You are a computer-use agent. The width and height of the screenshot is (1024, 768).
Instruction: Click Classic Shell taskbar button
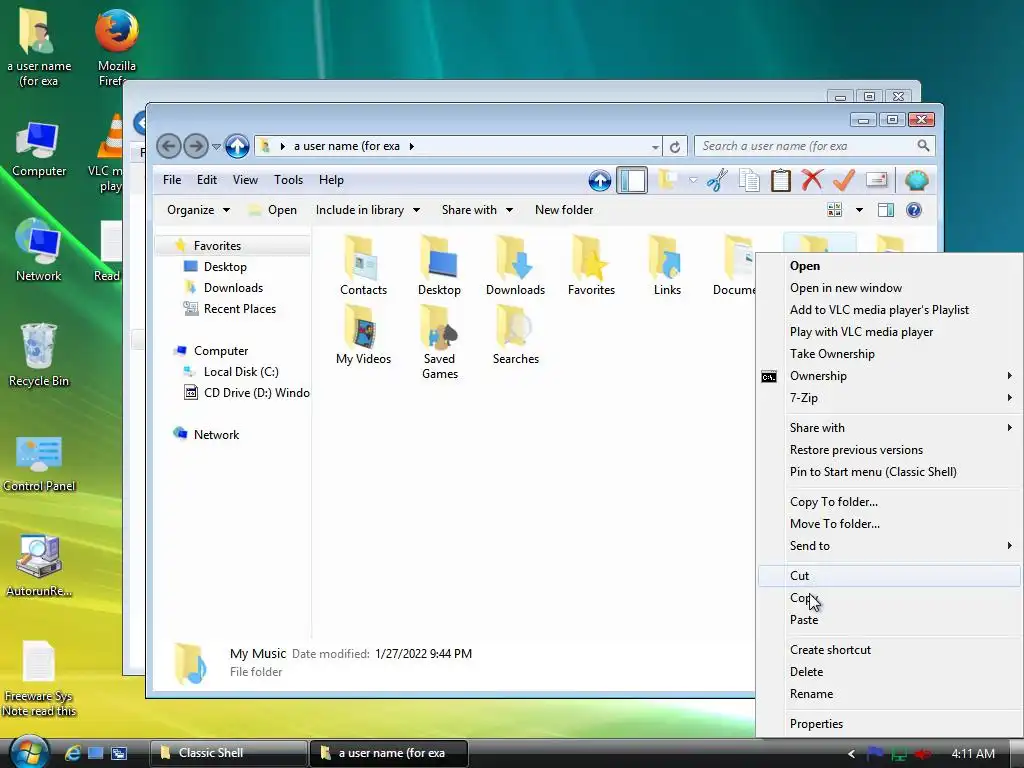(x=229, y=753)
